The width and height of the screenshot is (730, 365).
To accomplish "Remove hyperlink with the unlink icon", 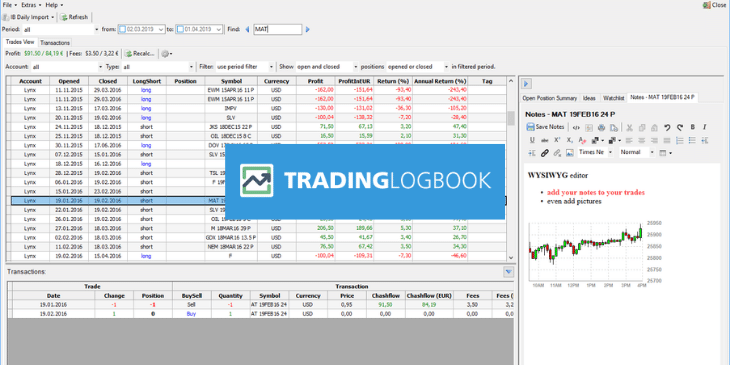I will pos(557,152).
